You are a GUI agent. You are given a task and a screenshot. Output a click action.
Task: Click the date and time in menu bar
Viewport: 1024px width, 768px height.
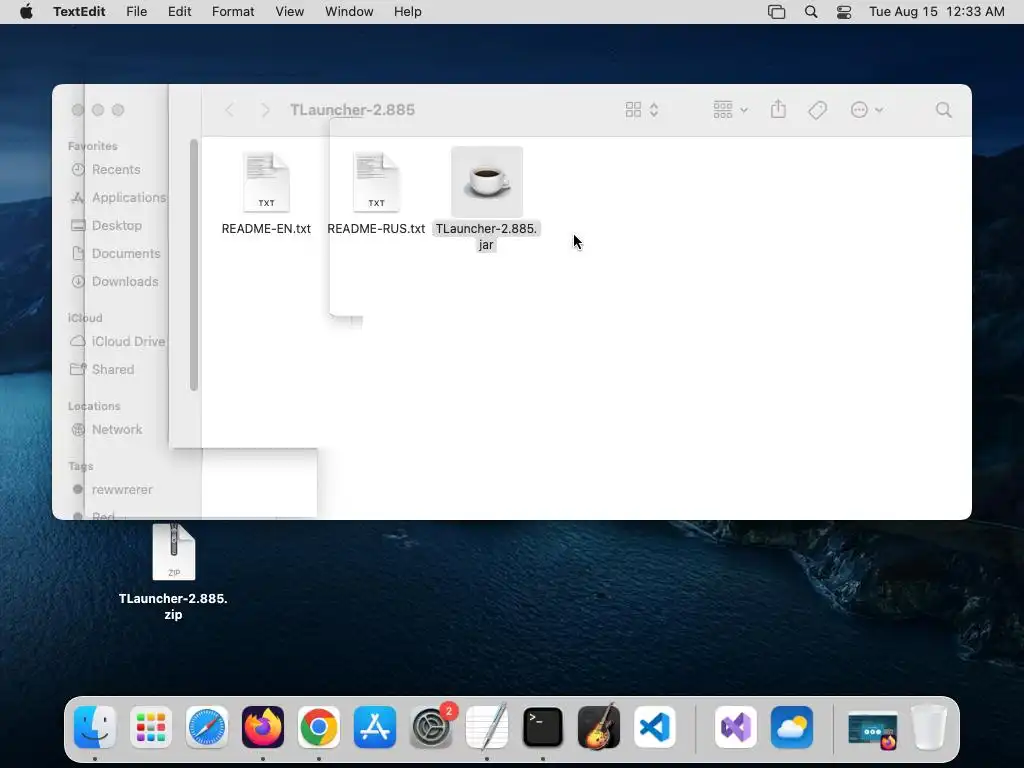936,12
